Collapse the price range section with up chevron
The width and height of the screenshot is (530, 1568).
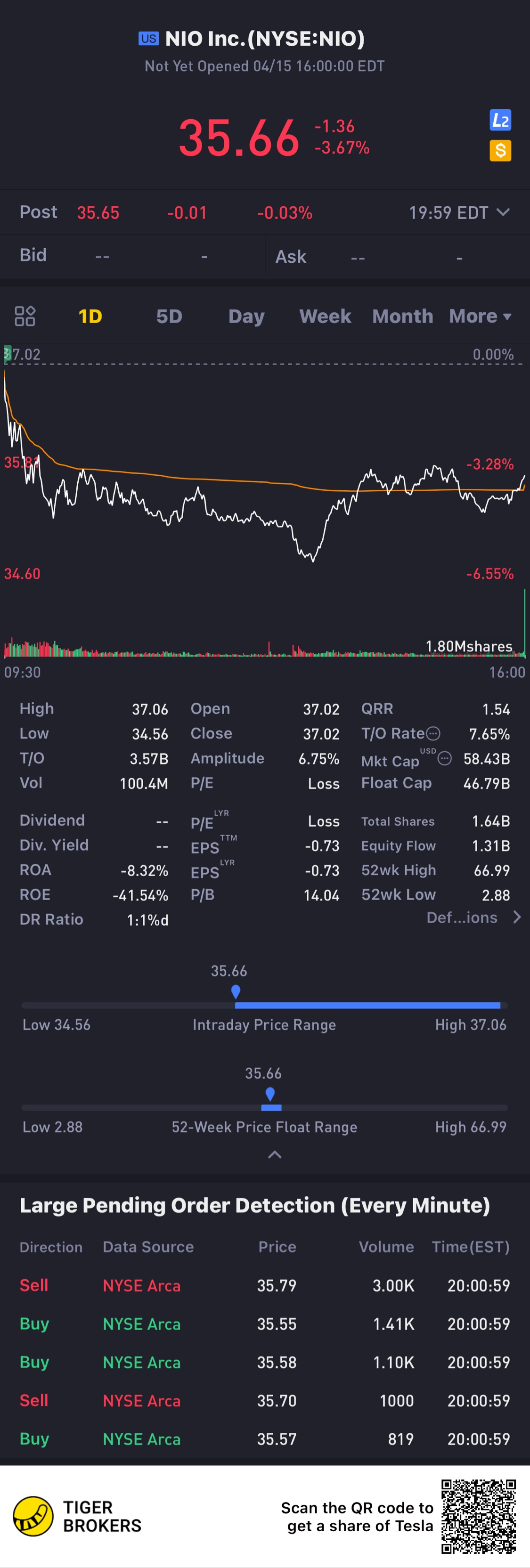coord(275,1155)
